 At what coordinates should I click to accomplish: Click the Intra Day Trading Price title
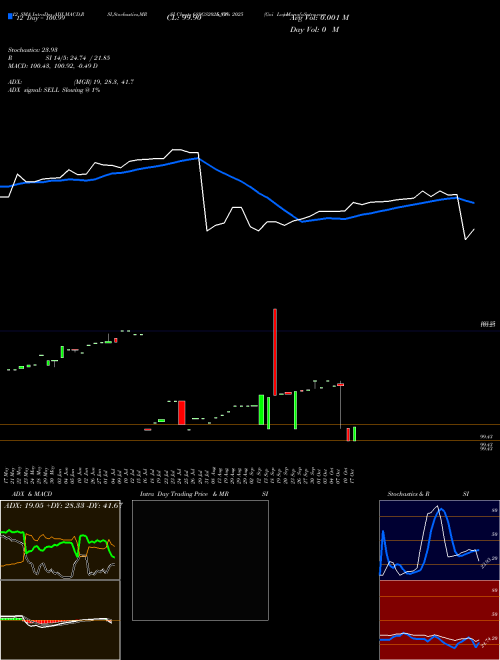coord(185,494)
